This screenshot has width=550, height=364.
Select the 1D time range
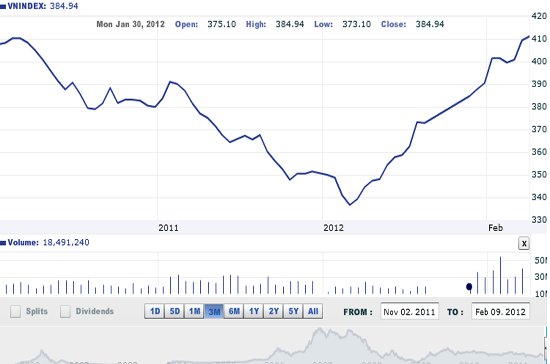155,311
